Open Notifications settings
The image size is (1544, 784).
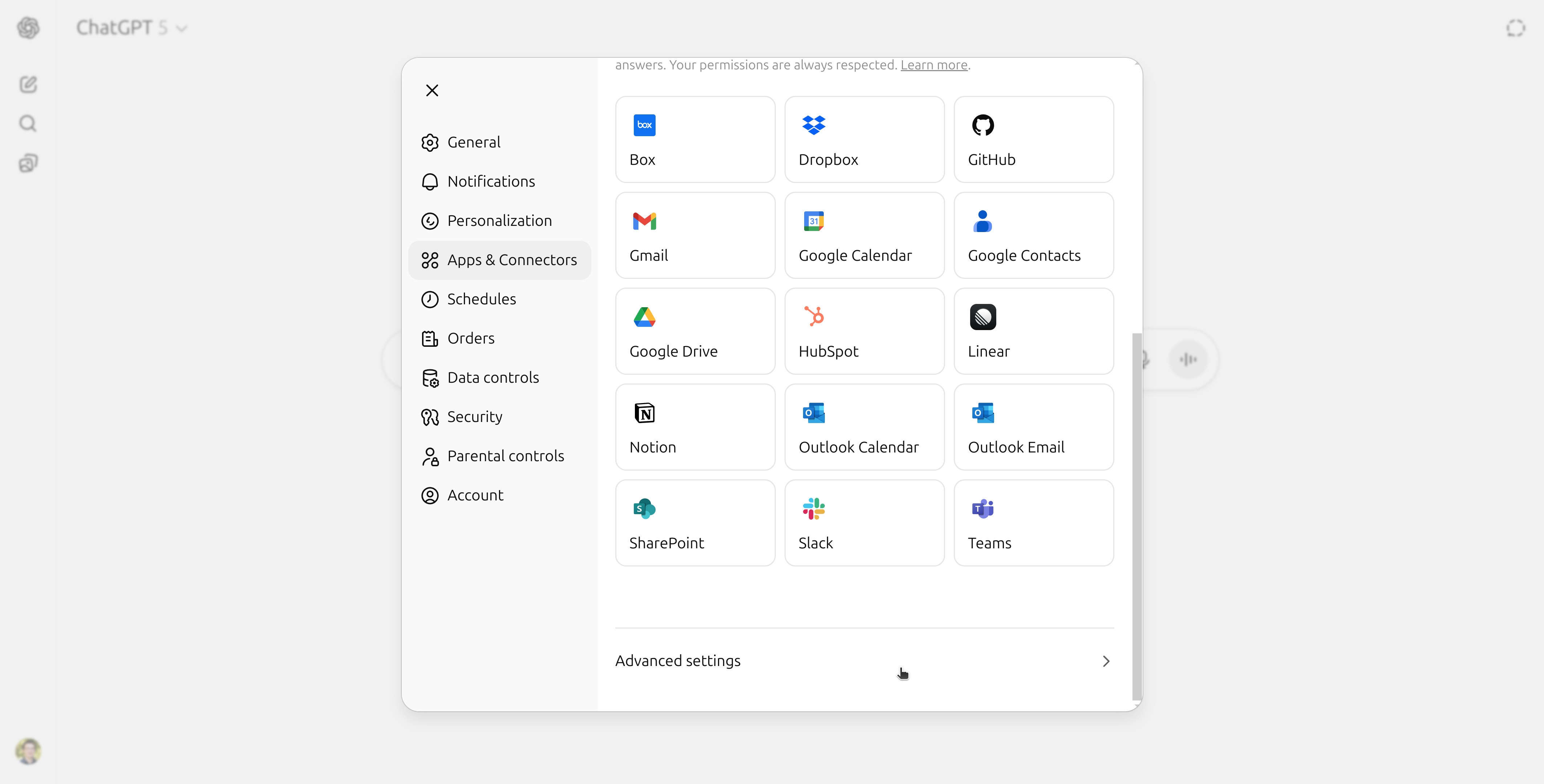[x=491, y=181]
